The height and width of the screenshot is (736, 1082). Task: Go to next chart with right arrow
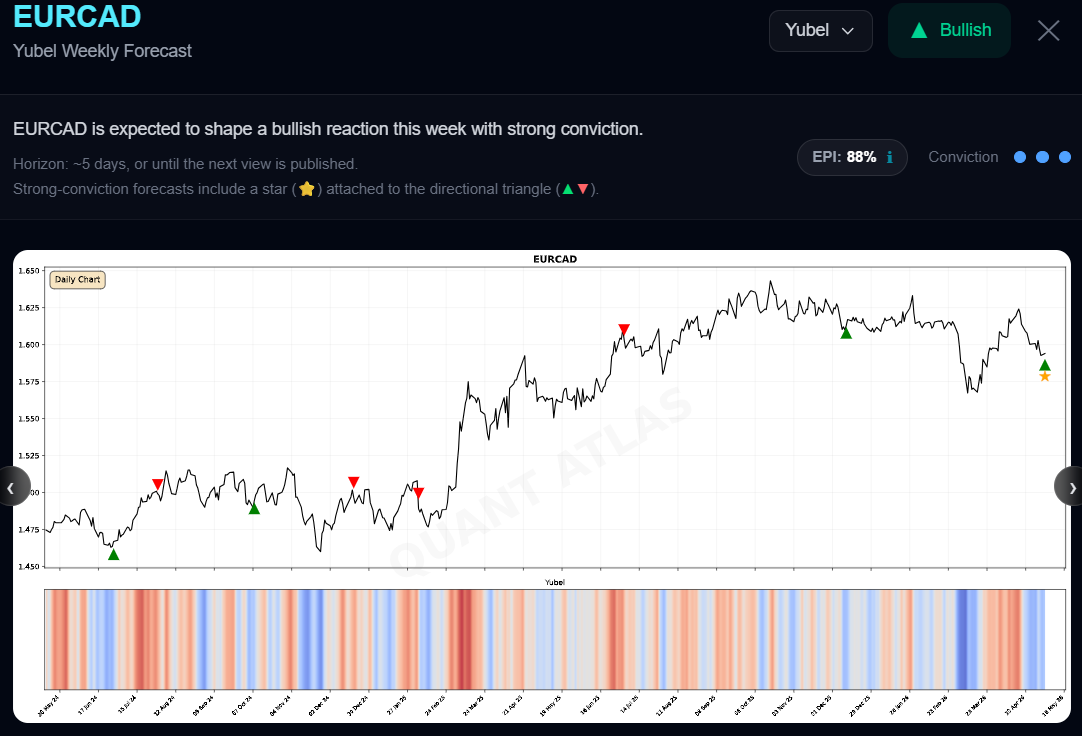1070,487
